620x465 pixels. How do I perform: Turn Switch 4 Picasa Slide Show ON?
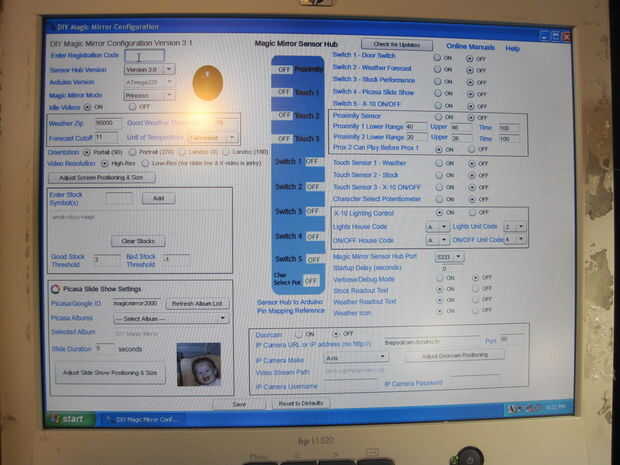[438, 93]
